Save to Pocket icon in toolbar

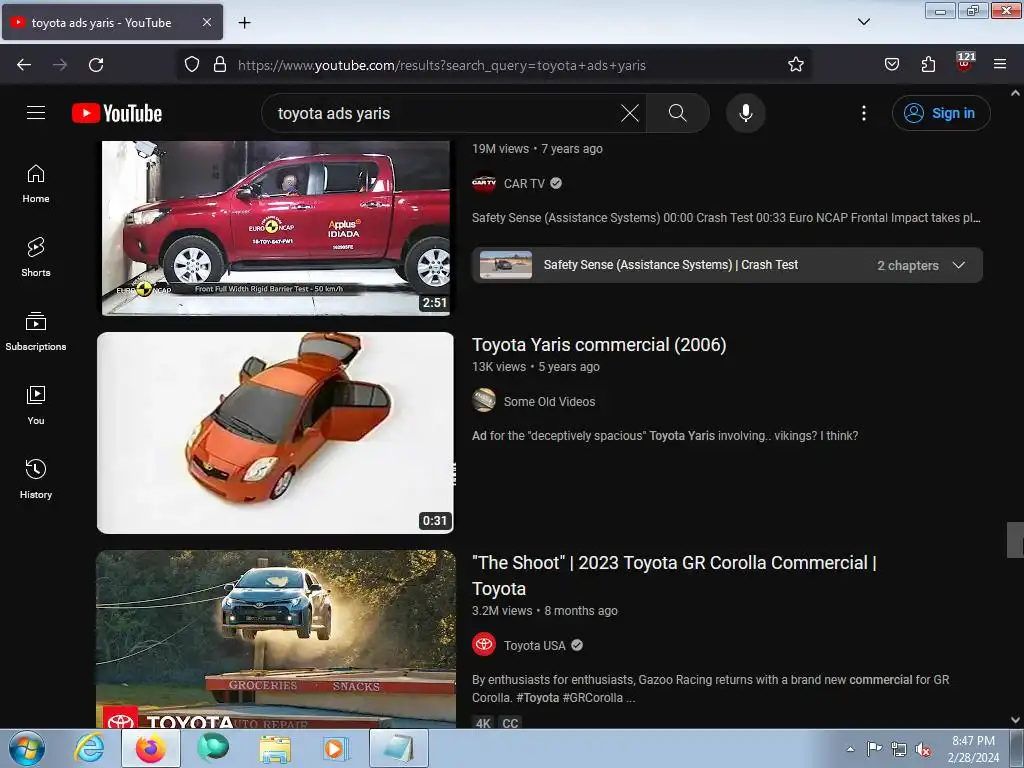891,65
